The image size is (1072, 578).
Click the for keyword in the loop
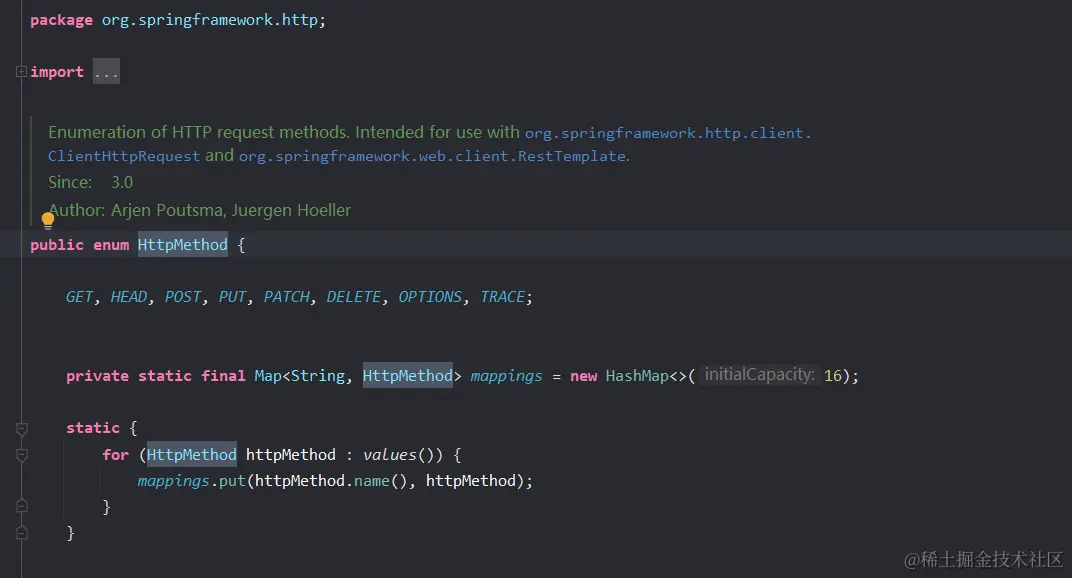[116, 455]
